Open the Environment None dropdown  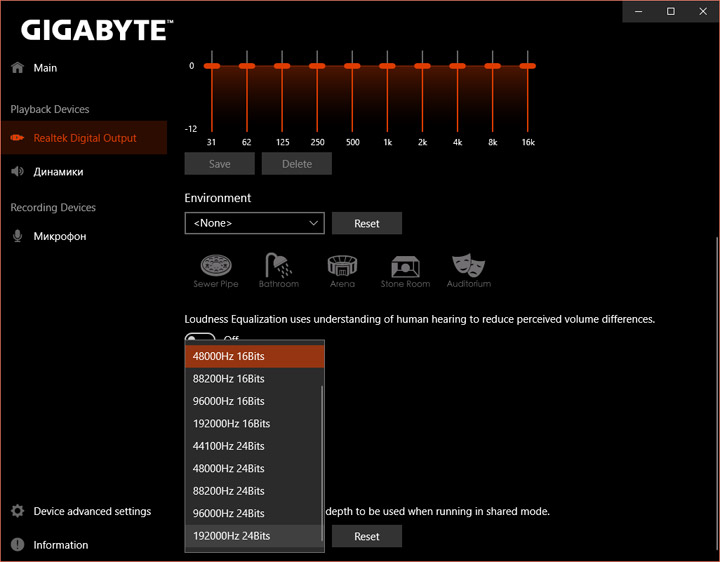click(x=254, y=223)
